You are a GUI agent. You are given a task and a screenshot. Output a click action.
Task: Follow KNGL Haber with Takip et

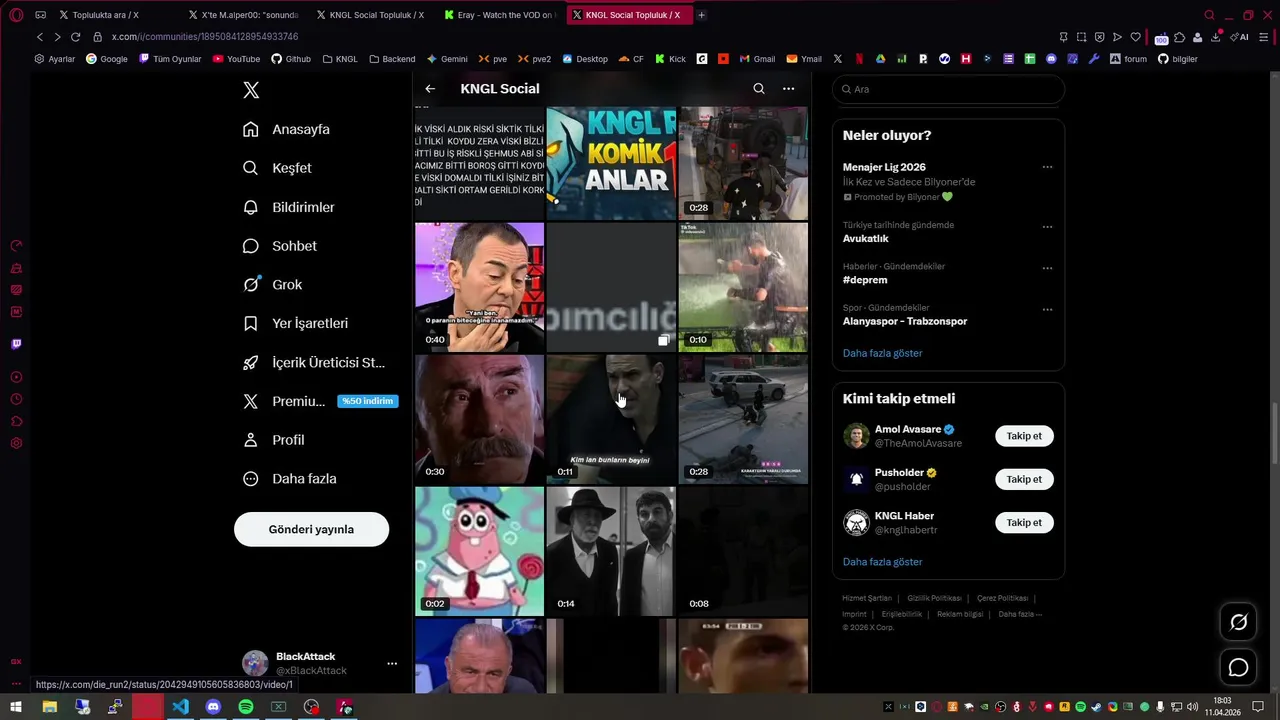click(1024, 522)
